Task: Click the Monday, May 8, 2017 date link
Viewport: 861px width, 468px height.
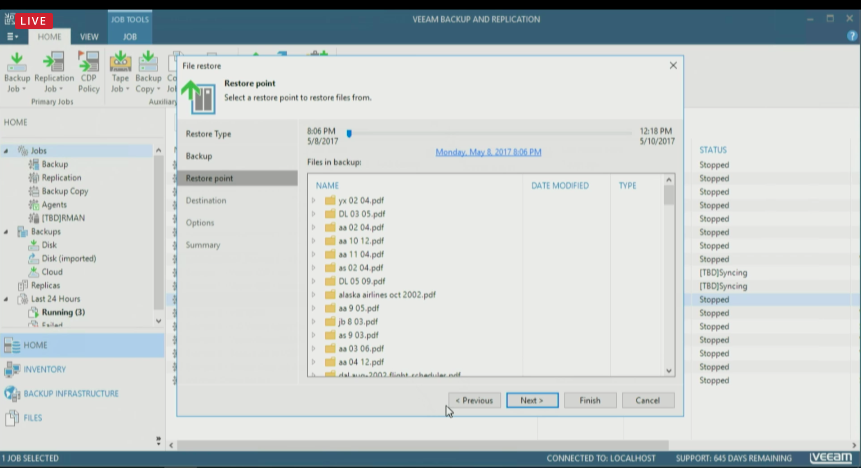Action: click(x=488, y=152)
